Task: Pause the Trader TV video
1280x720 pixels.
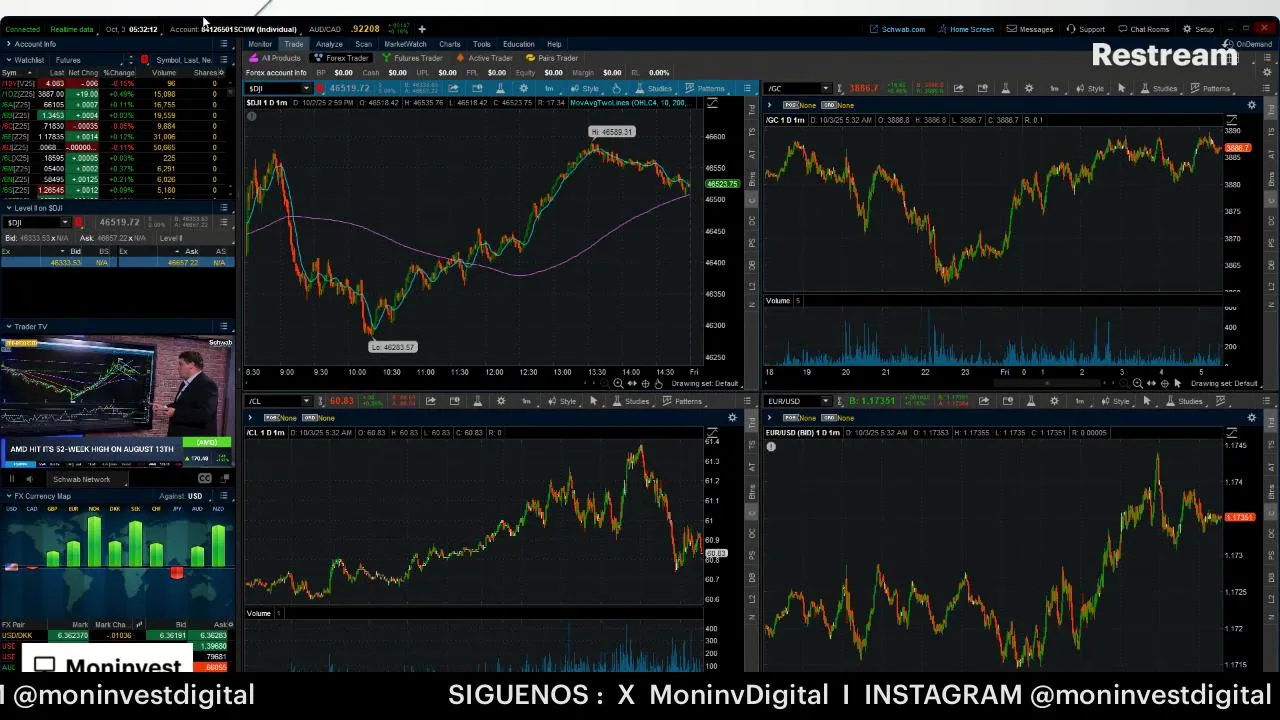Action: 12,479
